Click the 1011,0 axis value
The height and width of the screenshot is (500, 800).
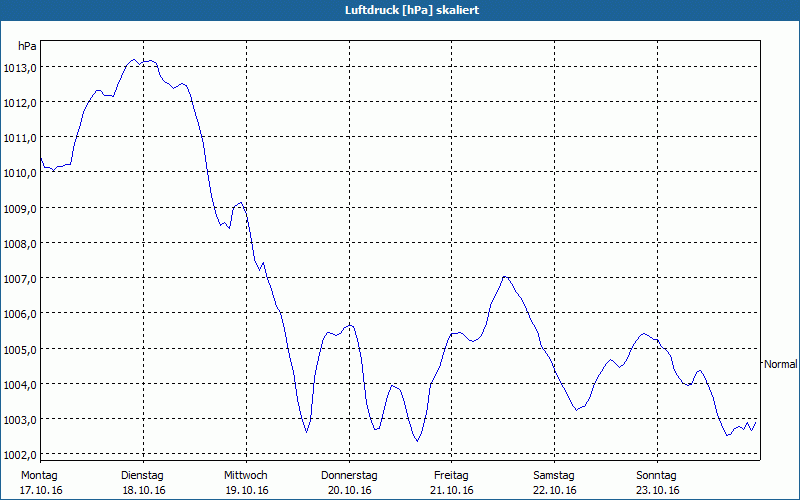tap(20, 138)
